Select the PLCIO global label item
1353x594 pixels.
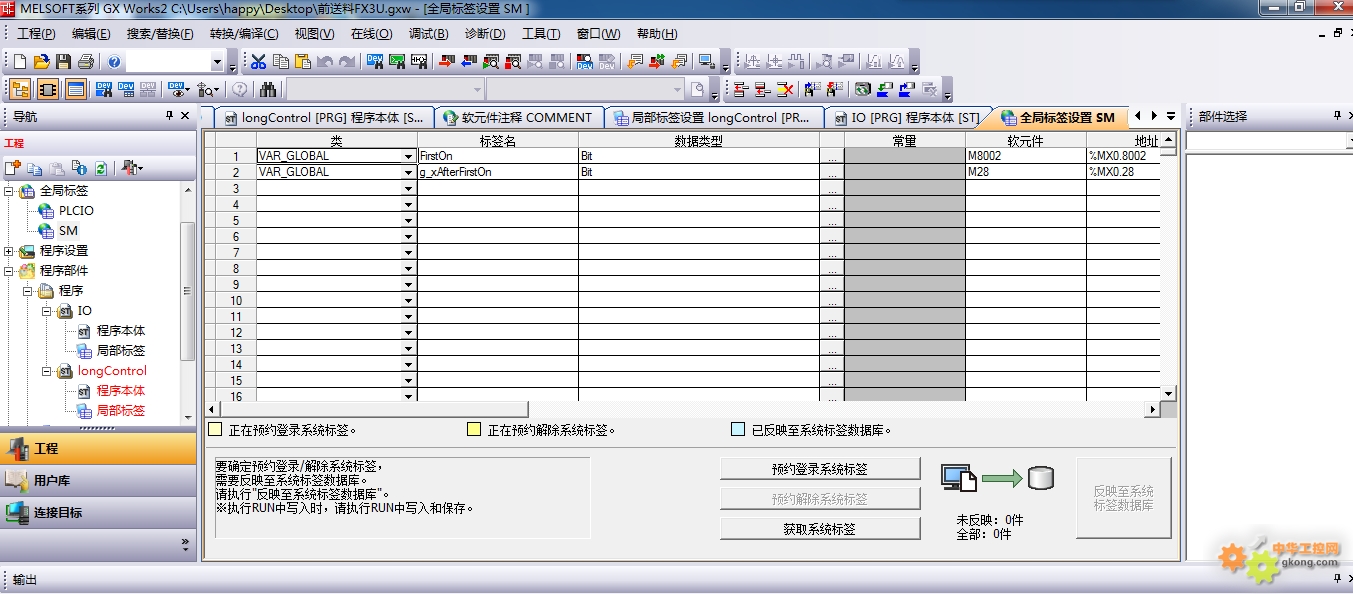(76, 211)
